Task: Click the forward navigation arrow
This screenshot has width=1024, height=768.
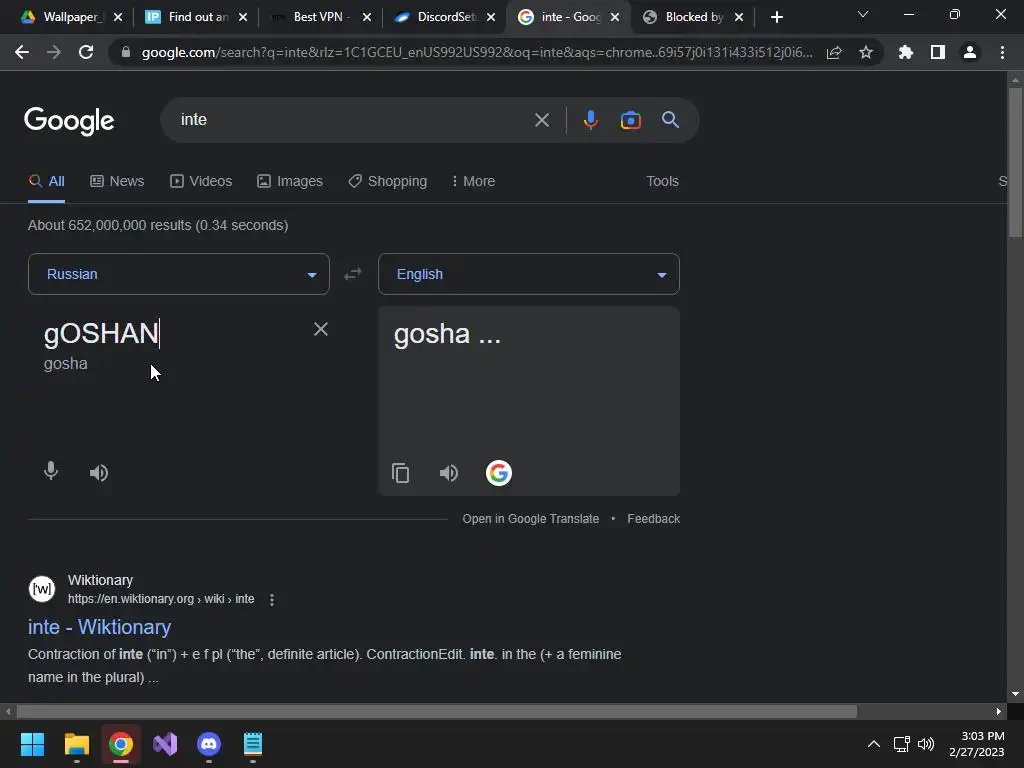Action: [54, 52]
